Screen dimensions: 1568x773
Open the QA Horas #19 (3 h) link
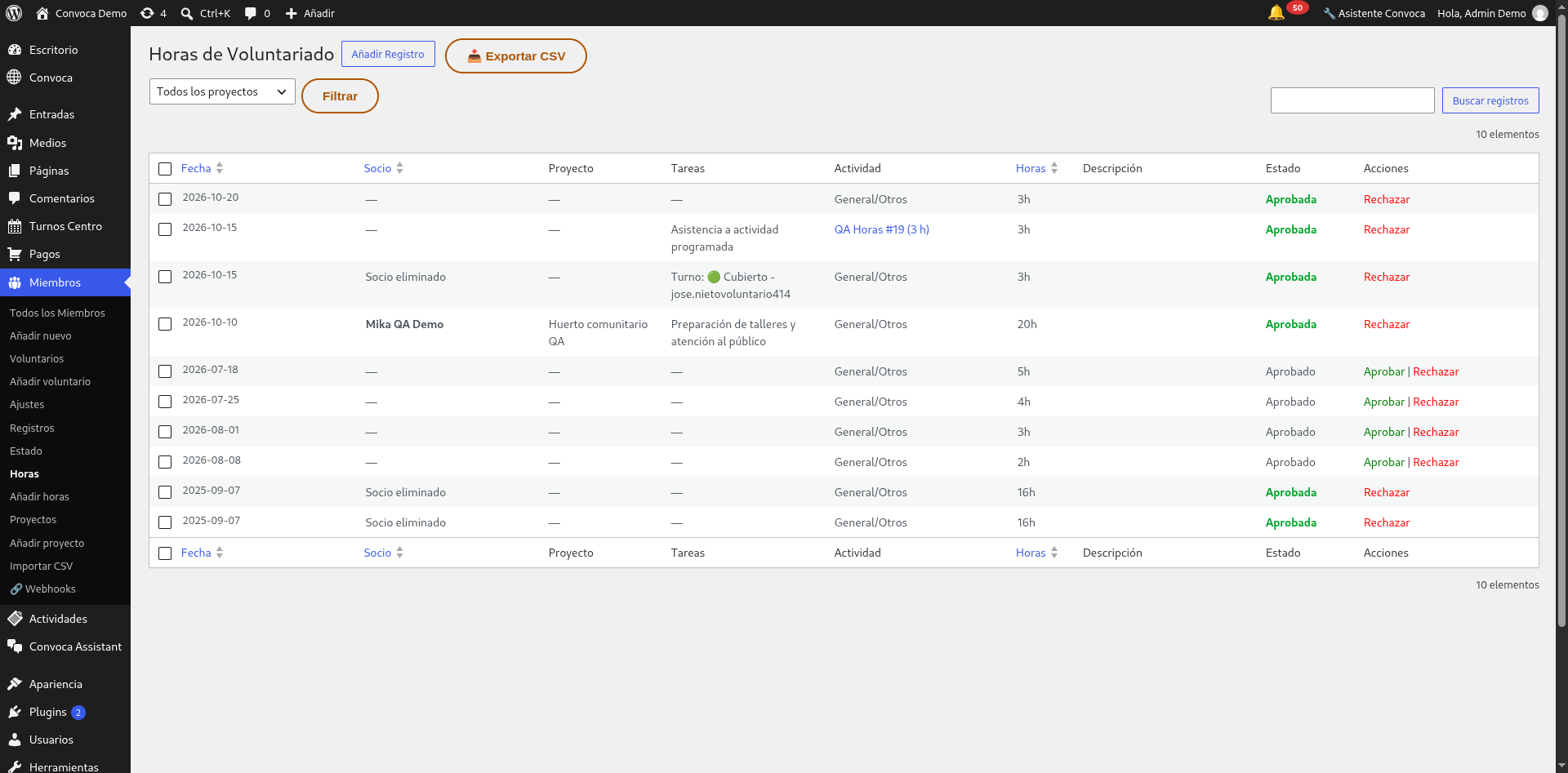882,229
